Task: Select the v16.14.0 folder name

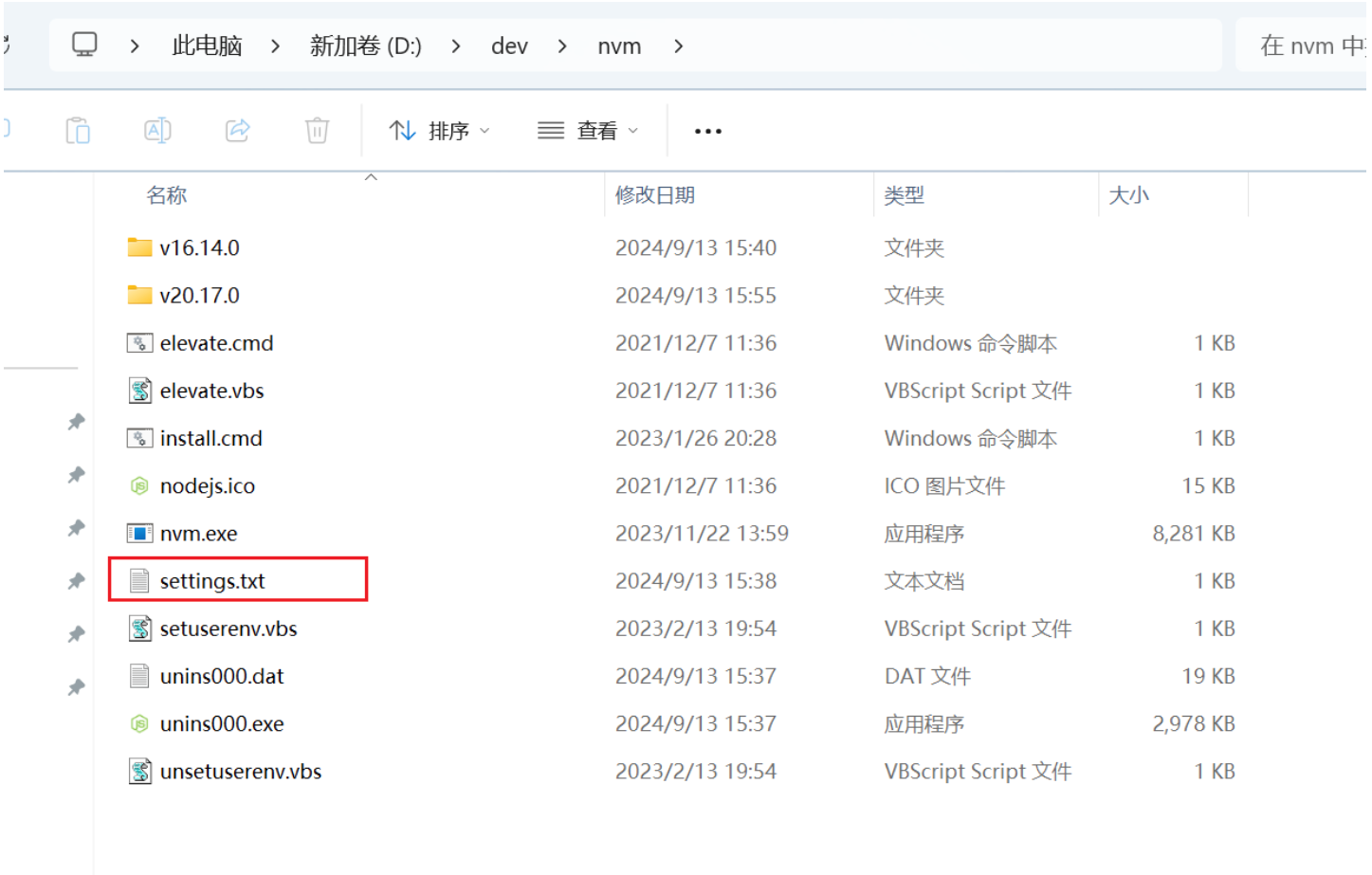Action: pyautogui.click(x=199, y=248)
